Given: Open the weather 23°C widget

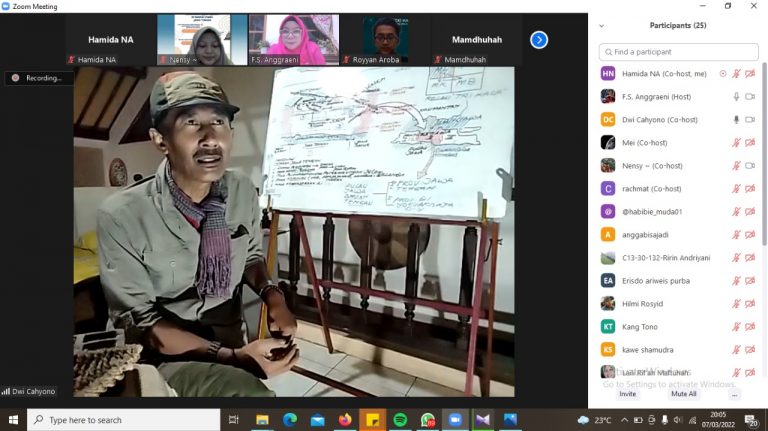Looking at the screenshot, I should tap(595, 420).
